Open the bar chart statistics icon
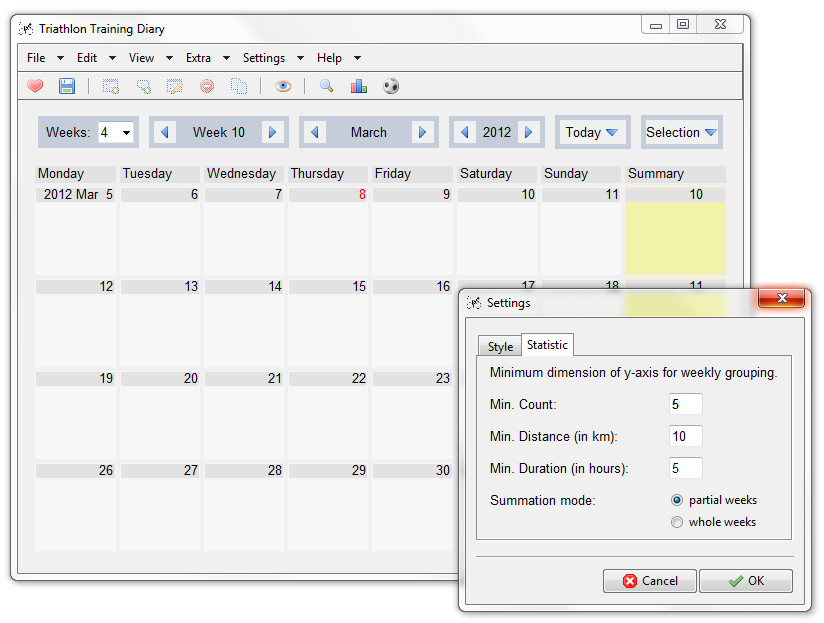This screenshot has height=623, width=824. (x=358, y=86)
